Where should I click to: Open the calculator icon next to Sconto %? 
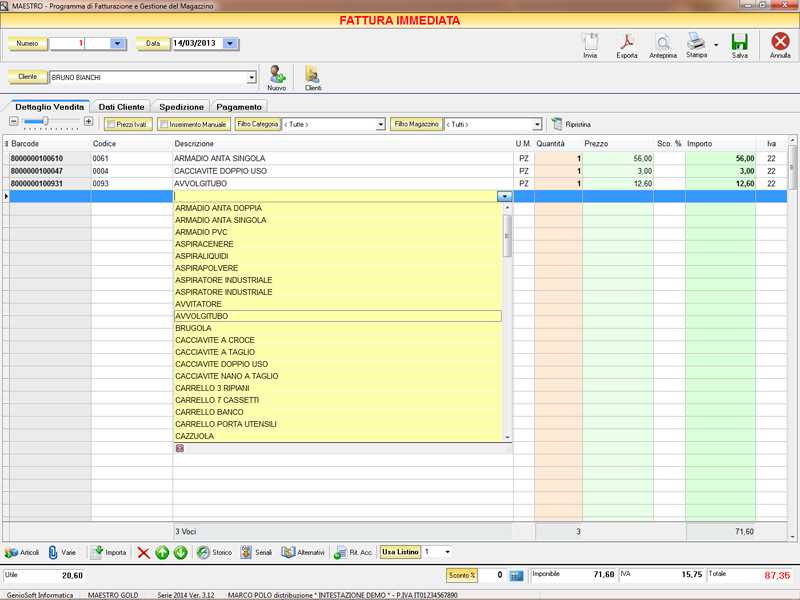(x=517, y=576)
